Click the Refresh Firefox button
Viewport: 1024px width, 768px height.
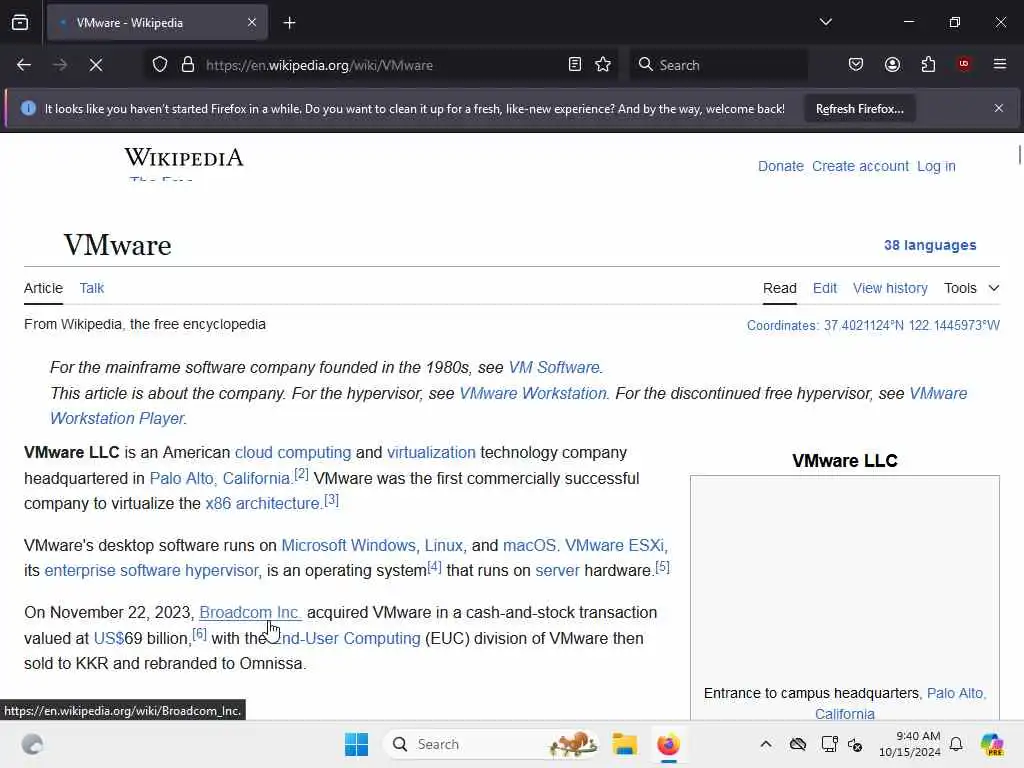click(x=859, y=109)
